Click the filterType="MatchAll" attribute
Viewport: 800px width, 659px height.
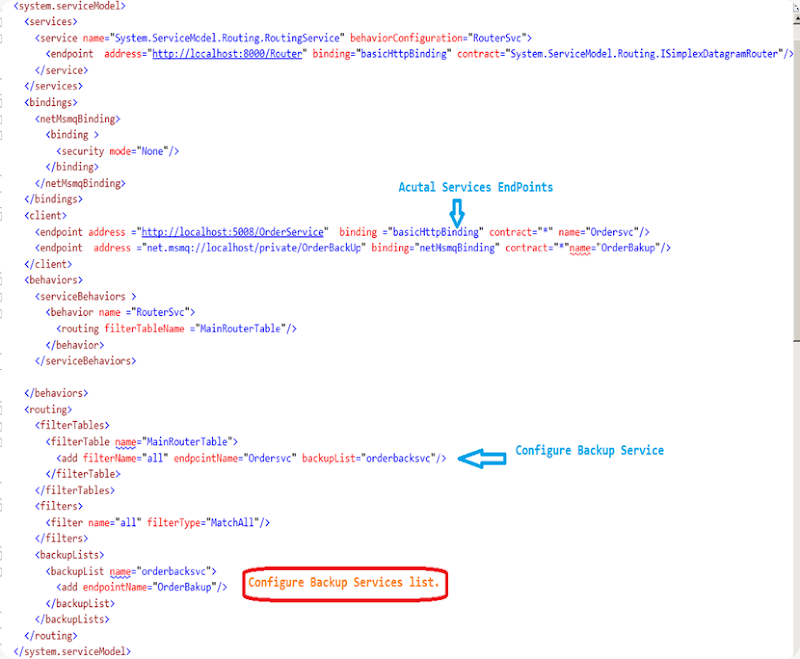[x=203, y=522]
